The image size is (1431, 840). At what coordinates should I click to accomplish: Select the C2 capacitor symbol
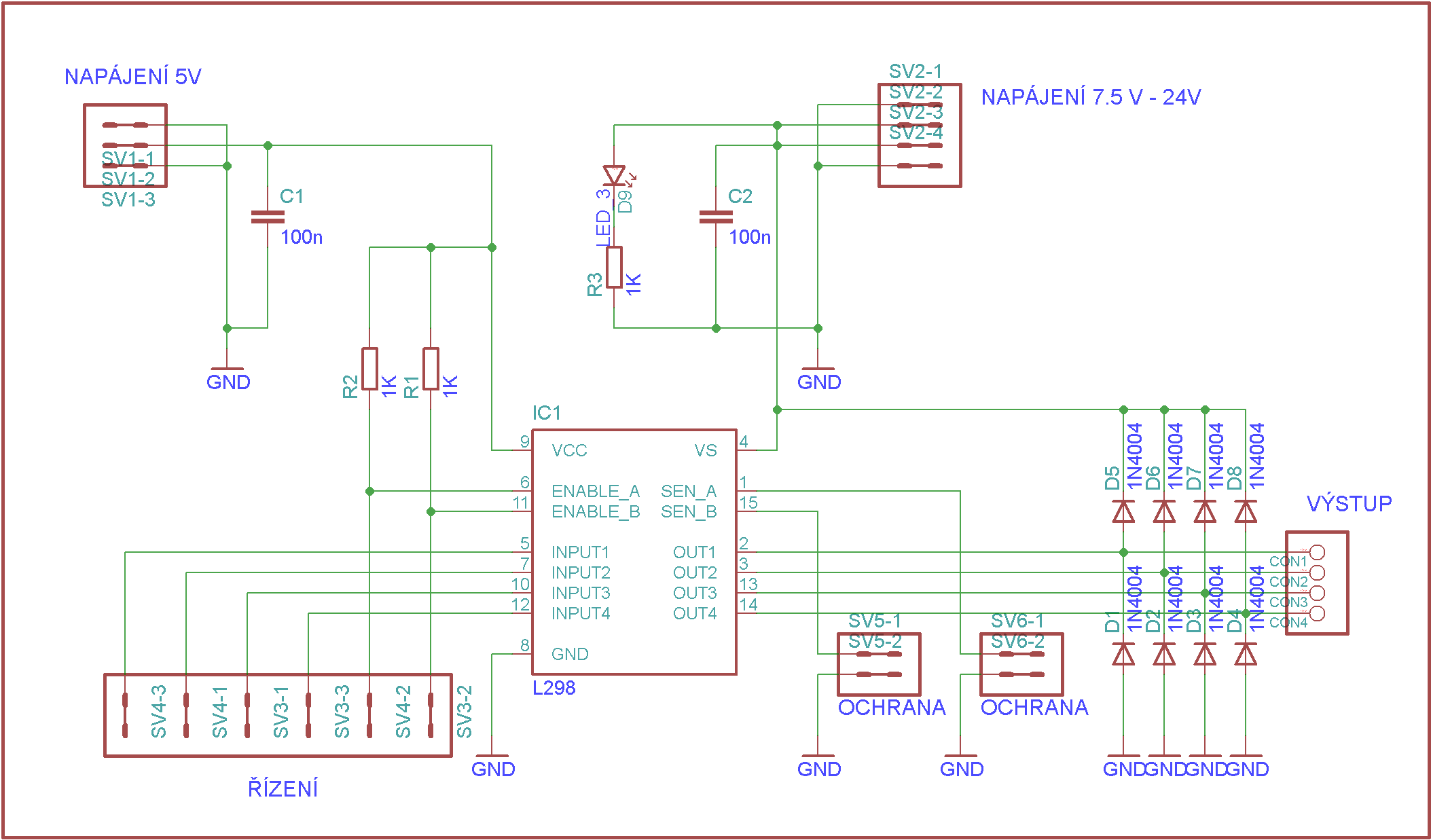coord(716,217)
